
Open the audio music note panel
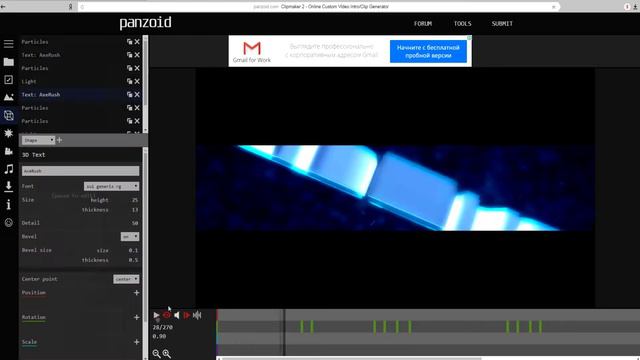coord(9,169)
